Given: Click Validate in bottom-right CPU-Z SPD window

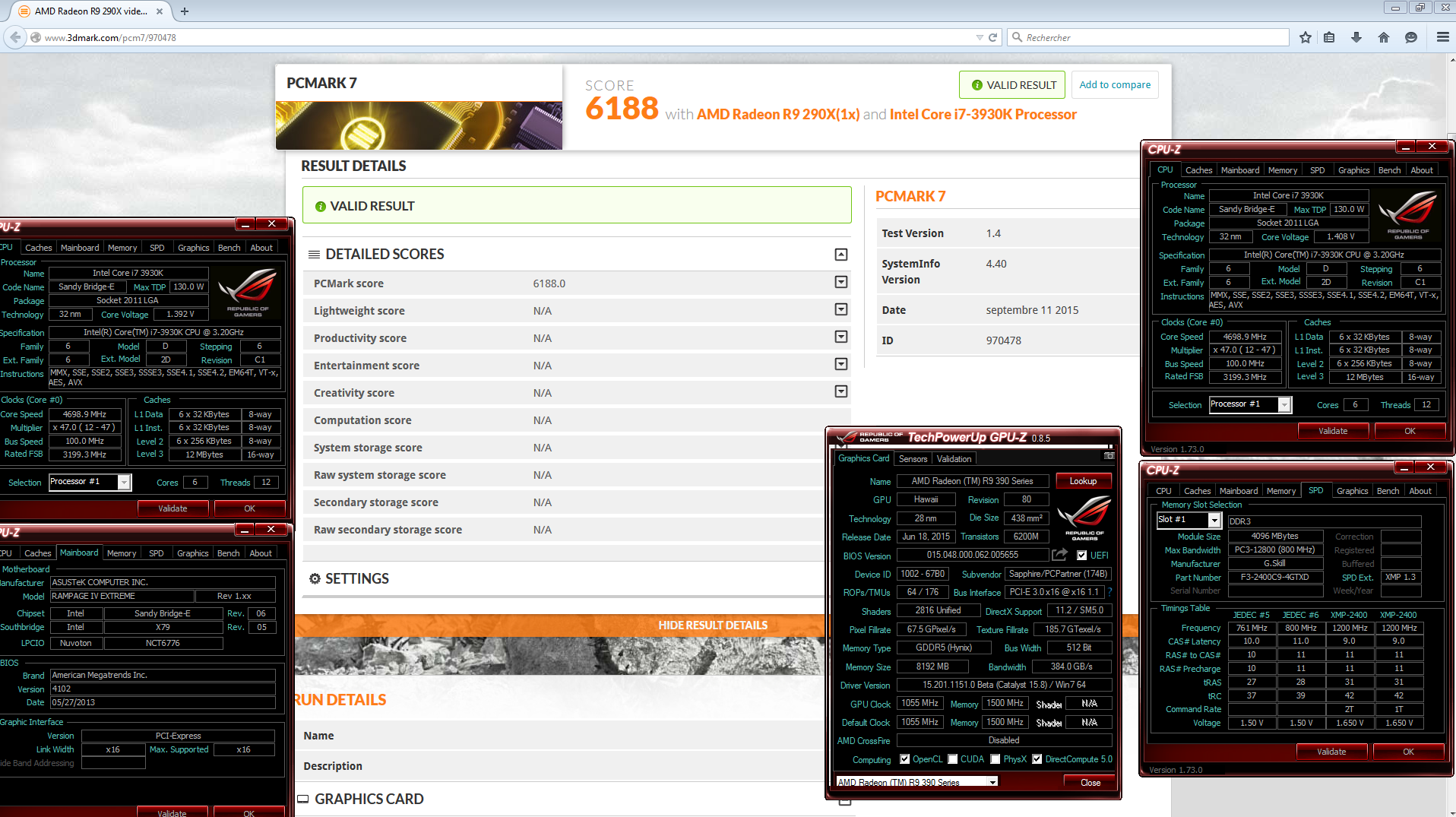Looking at the screenshot, I should tap(1331, 752).
